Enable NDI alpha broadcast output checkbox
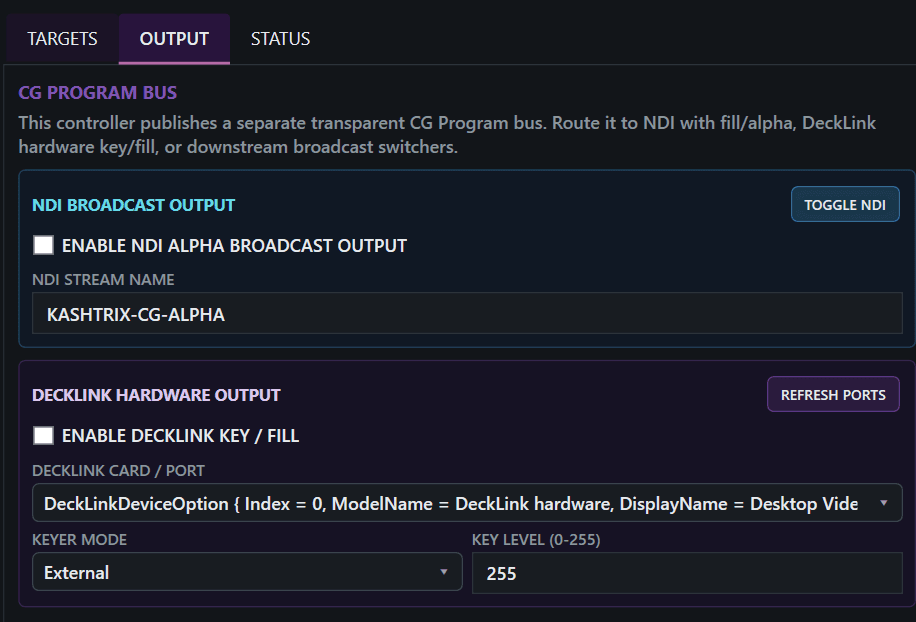Screen dimensions: 916x622 coord(43,245)
